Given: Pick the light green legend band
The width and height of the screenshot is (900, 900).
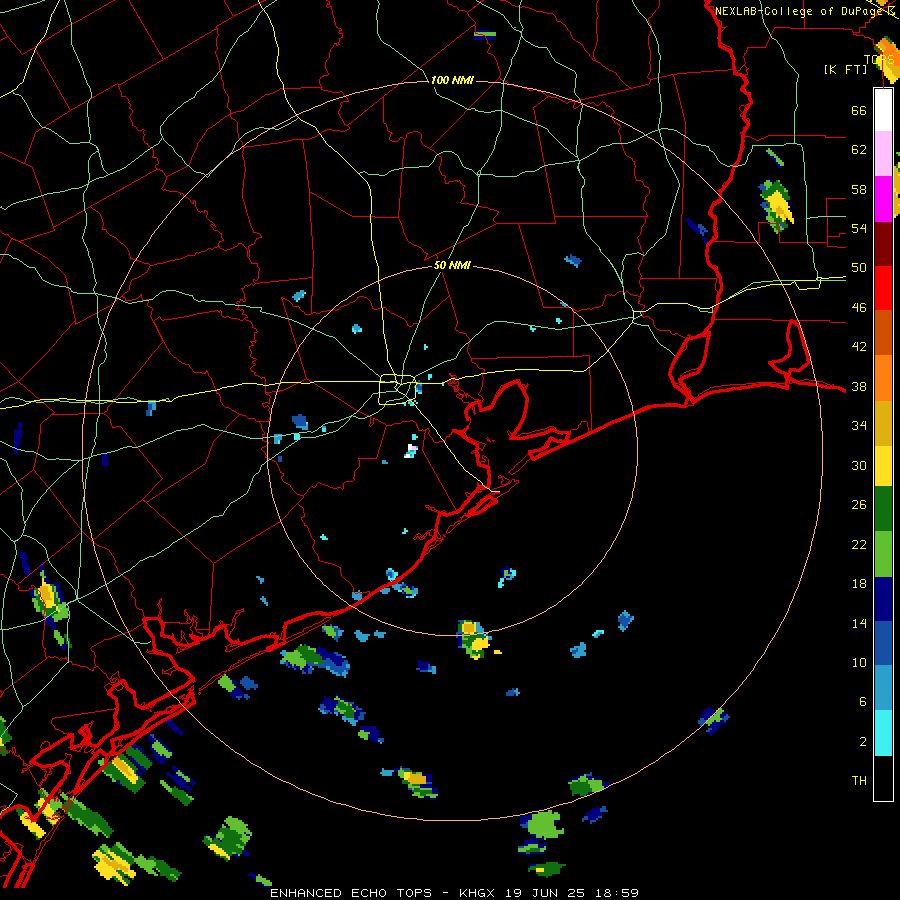Looking at the screenshot, I should click(x=883, y=554).
